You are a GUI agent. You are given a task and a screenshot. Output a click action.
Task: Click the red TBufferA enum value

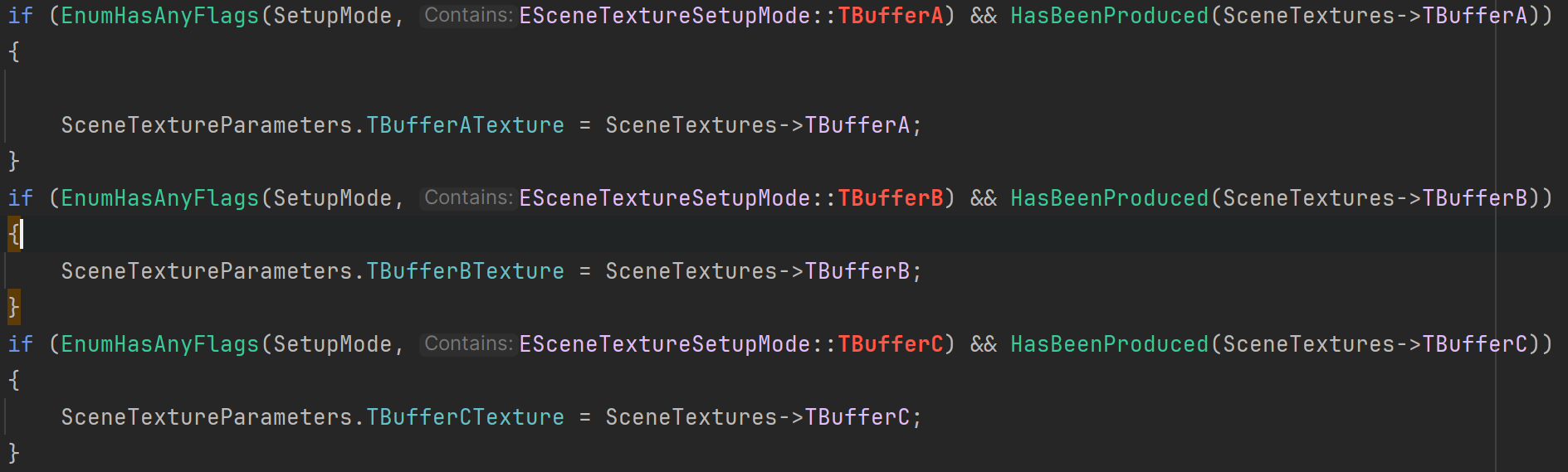(890, 16)
